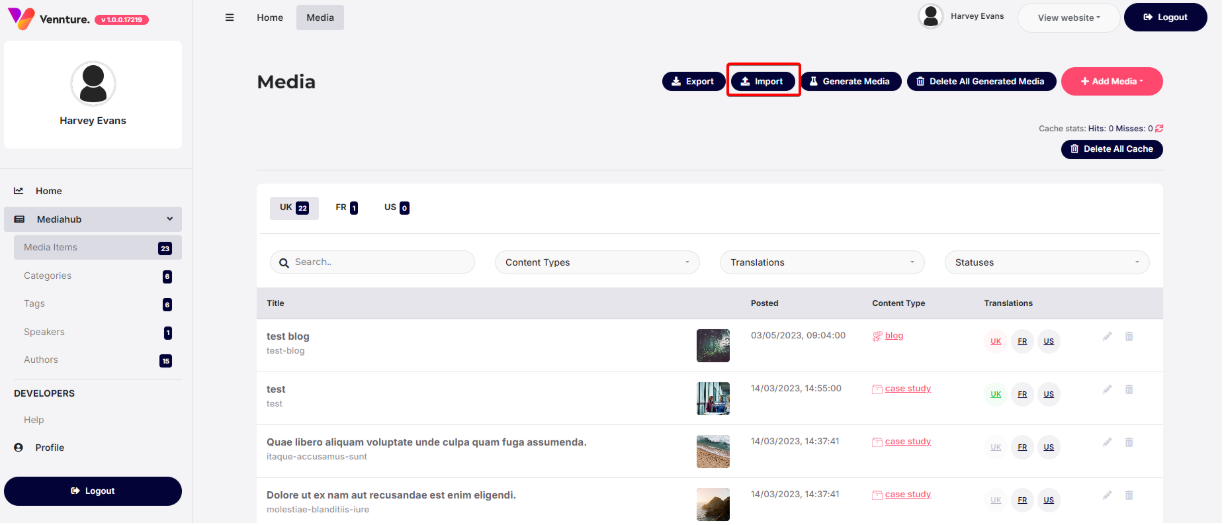Open Categories in sidebar
This screenshot has width=1223, height=525.
[x=97, y=275]
